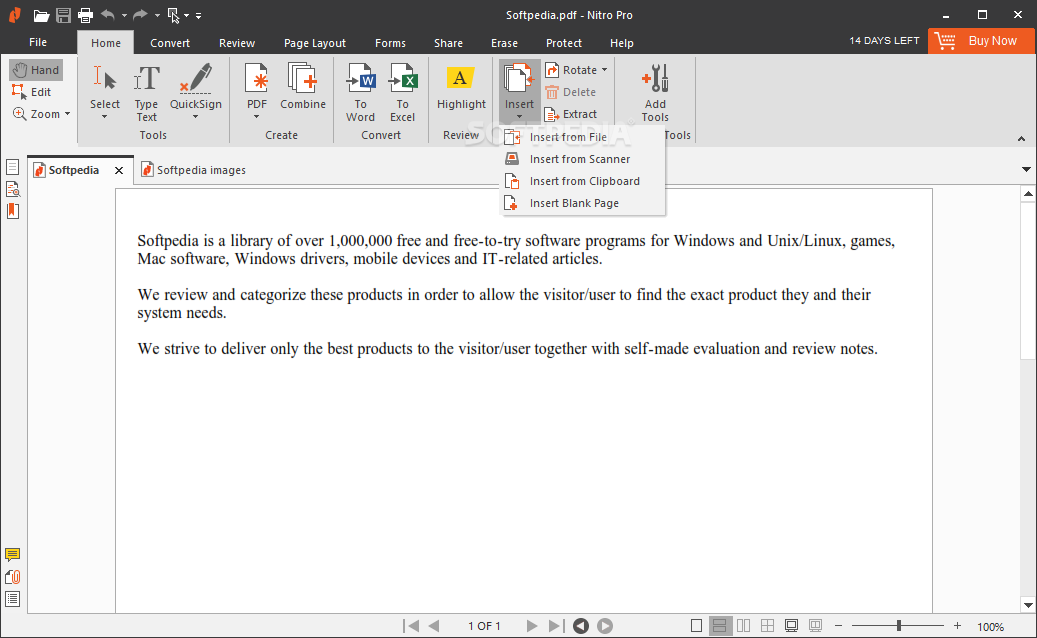
Task: Collapse the ribbon with the chevron
Action: (1021, 138)
